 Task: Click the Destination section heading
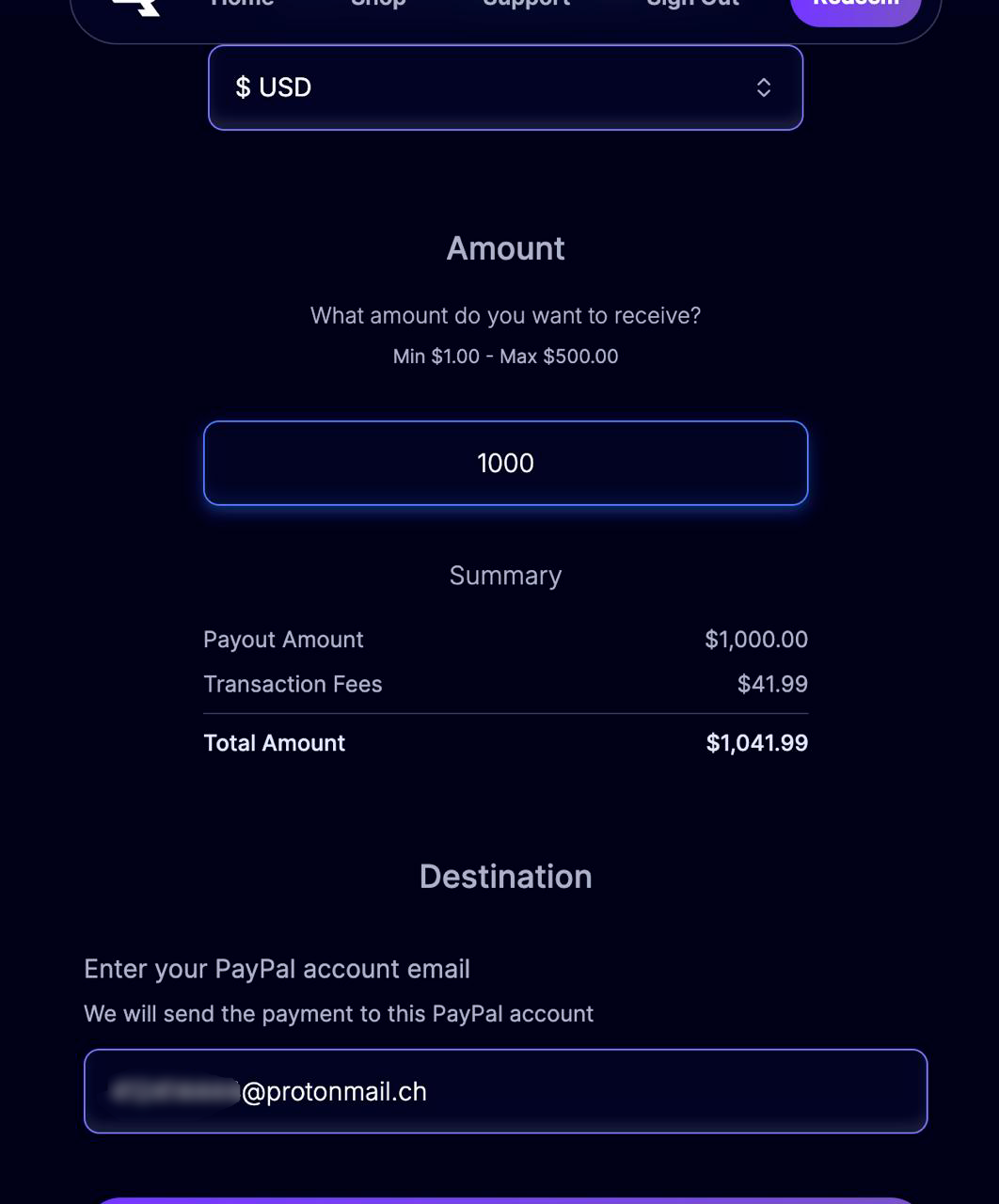[505, 877]
